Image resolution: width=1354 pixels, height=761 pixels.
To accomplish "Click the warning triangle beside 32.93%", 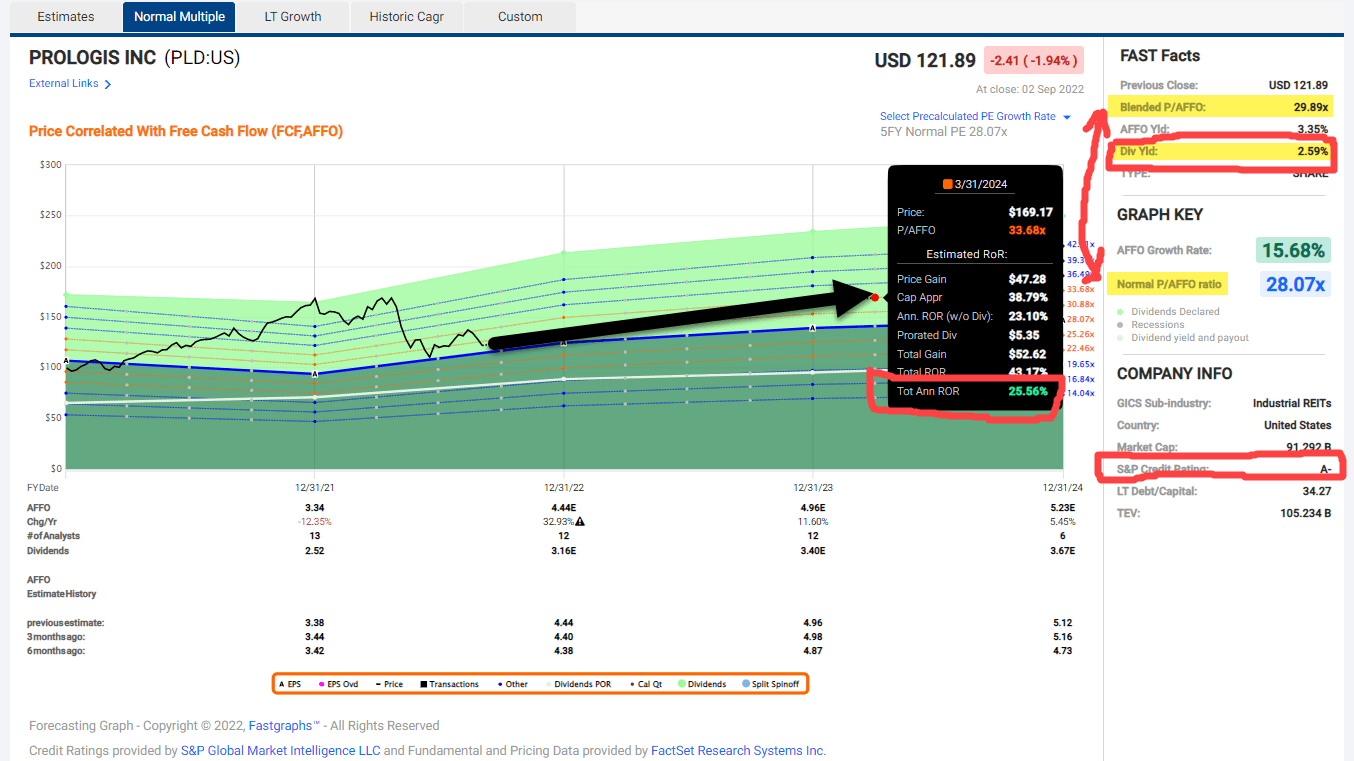I will coord(580,522).
